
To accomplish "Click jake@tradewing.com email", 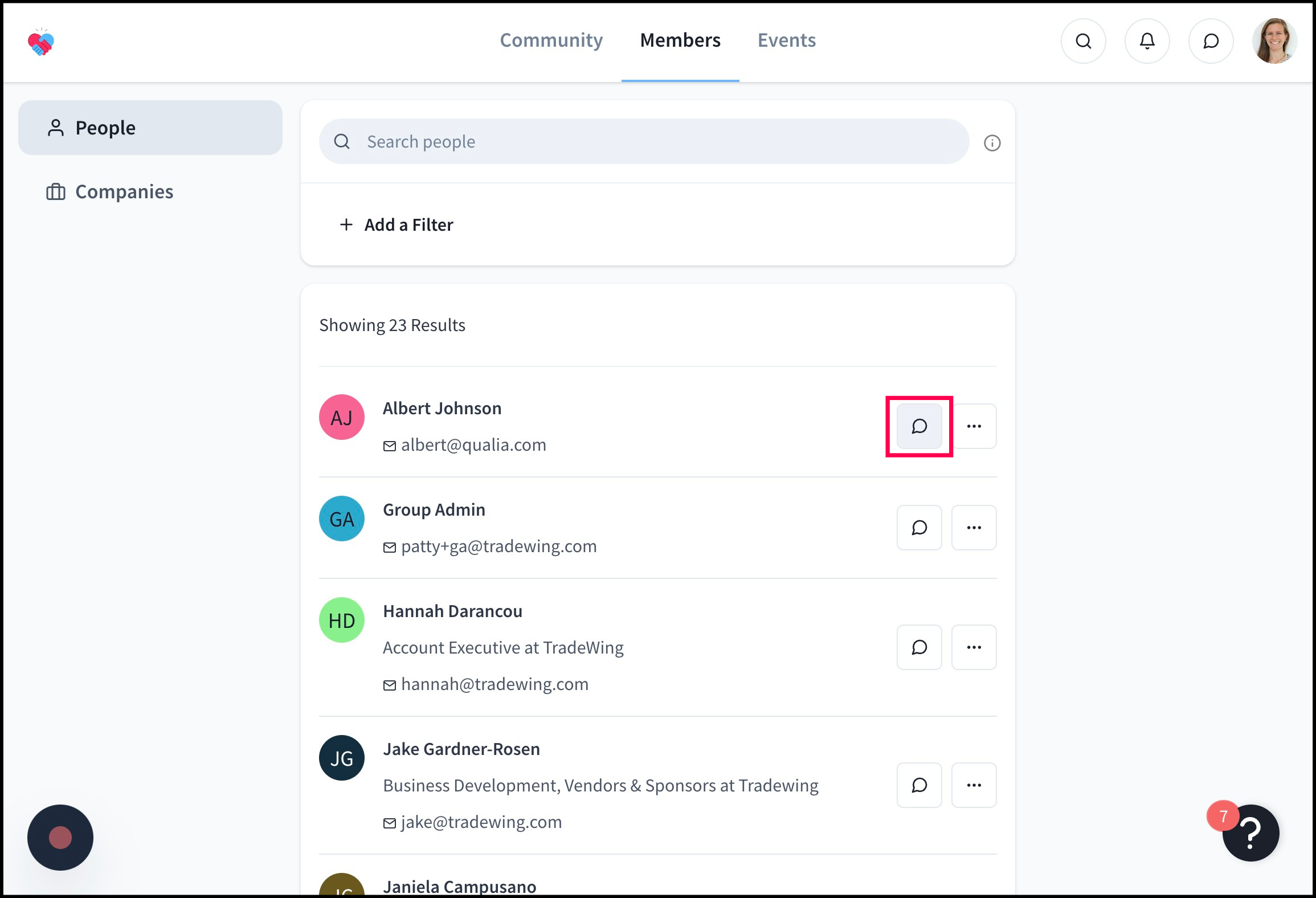I will [481, 822].
